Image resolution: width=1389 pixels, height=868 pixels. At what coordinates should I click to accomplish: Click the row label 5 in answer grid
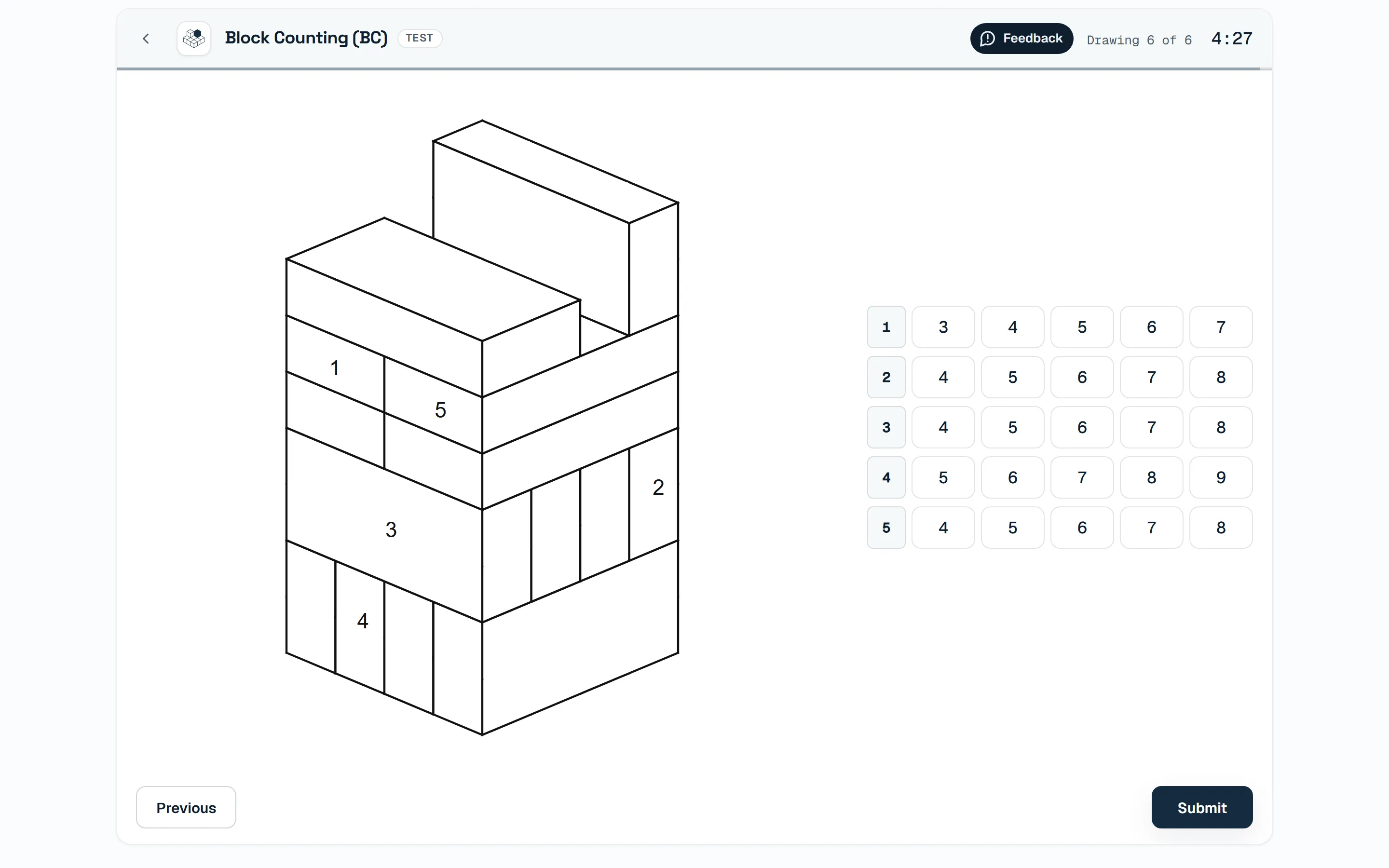(x=886, y=528)
